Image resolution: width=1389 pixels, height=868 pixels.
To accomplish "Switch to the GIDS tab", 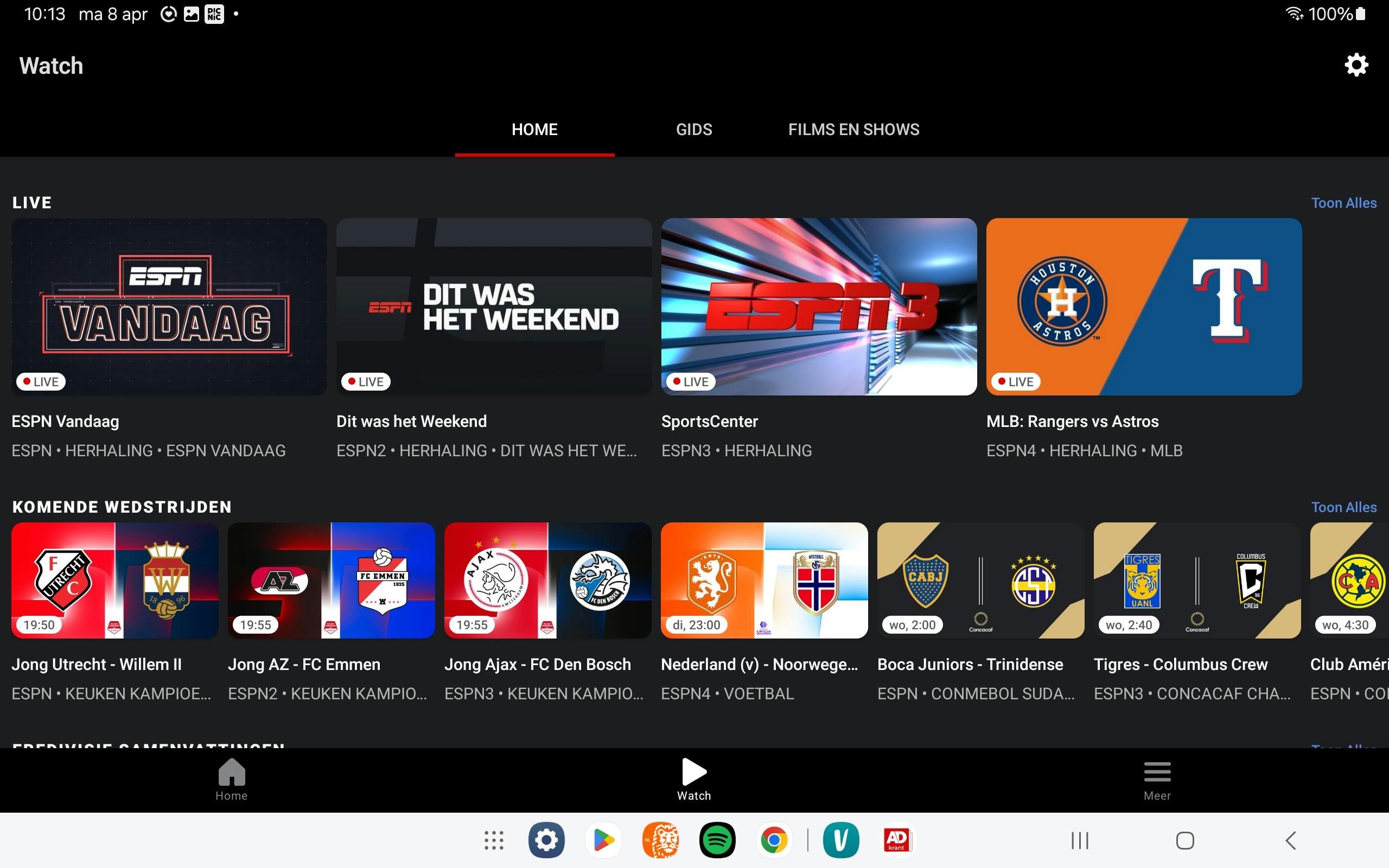I will 693,130.
